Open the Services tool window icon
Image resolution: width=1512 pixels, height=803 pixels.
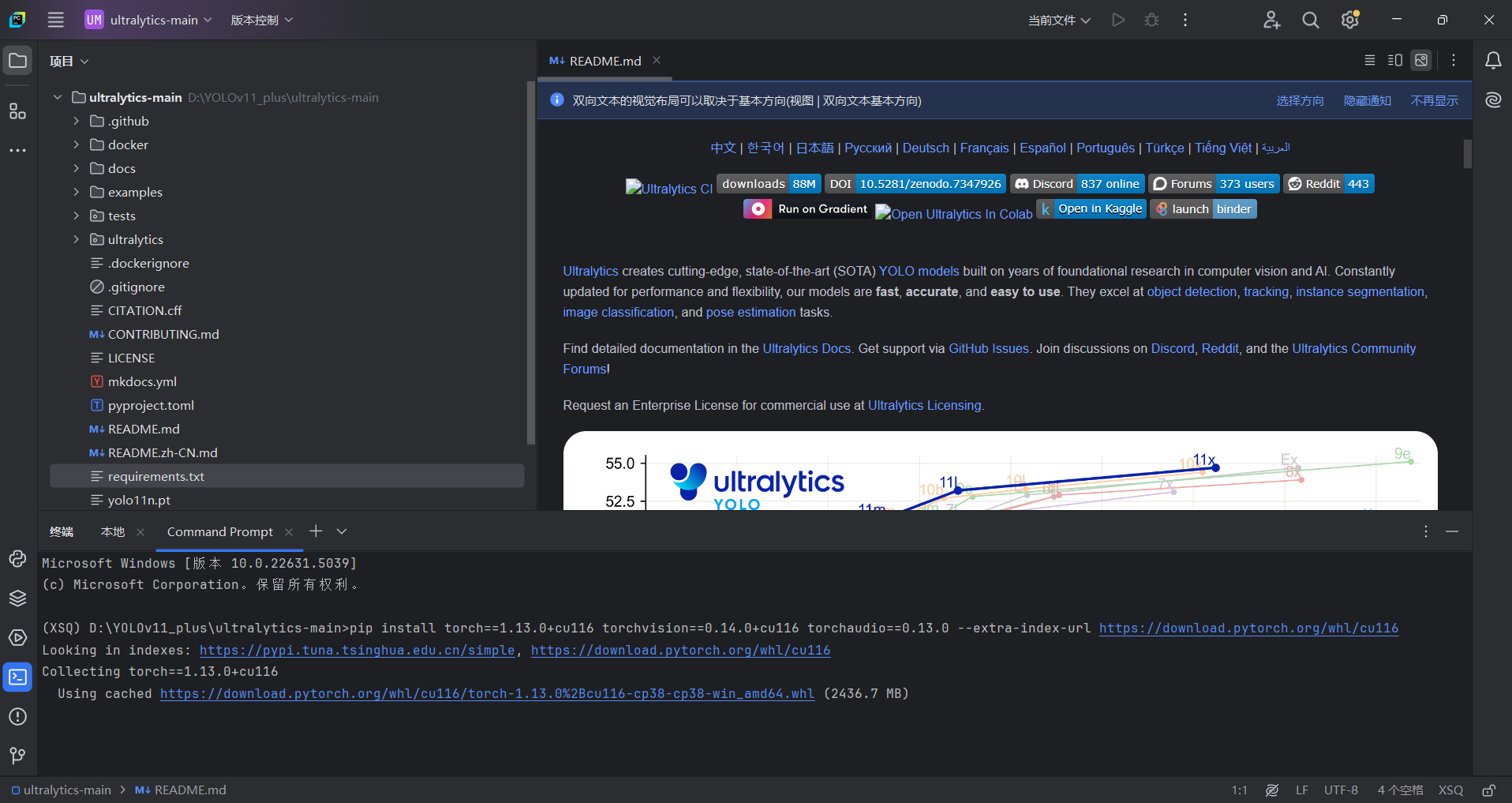click(17, 638)
